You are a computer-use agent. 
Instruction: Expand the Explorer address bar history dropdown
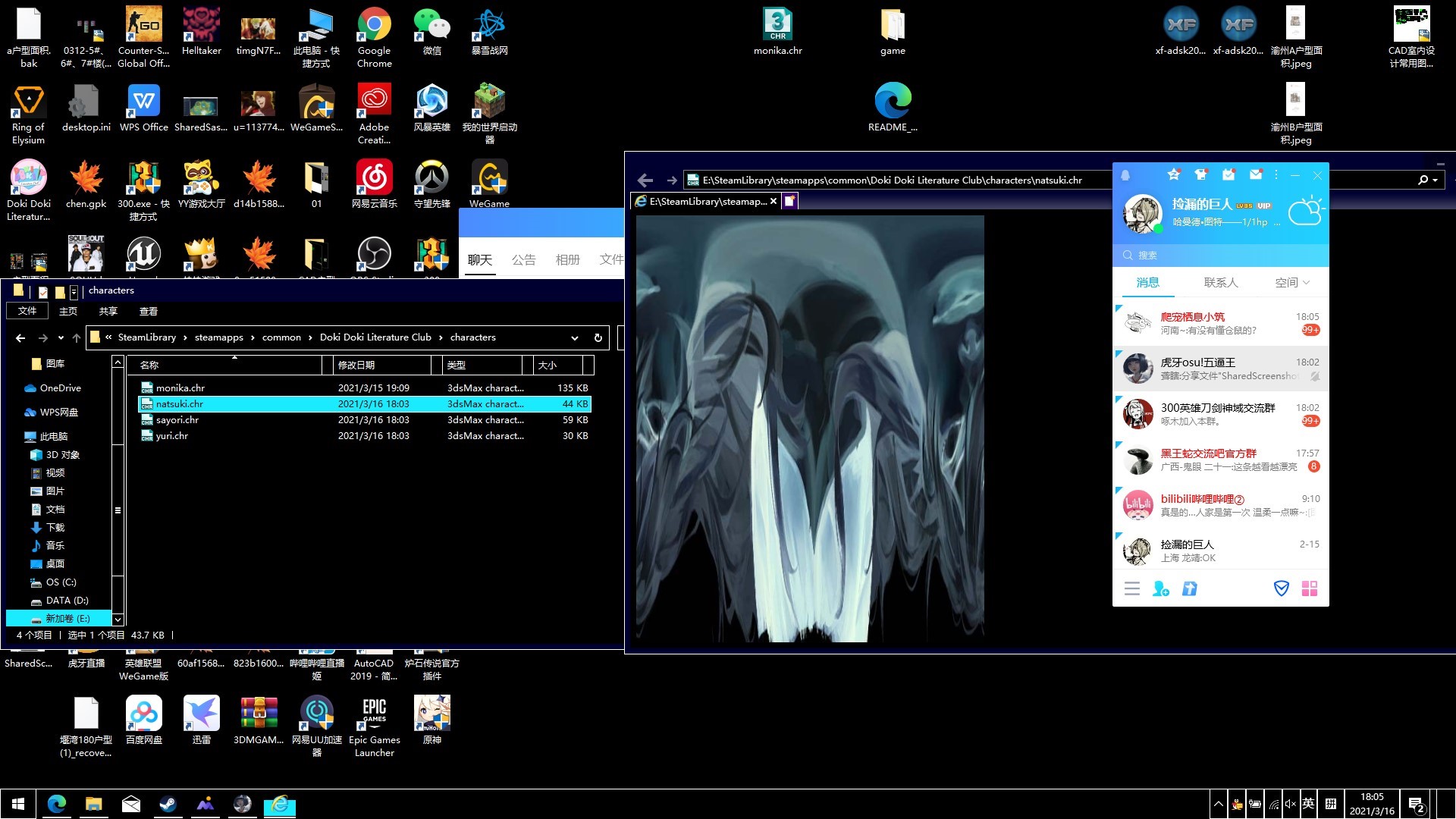point(575,338)
